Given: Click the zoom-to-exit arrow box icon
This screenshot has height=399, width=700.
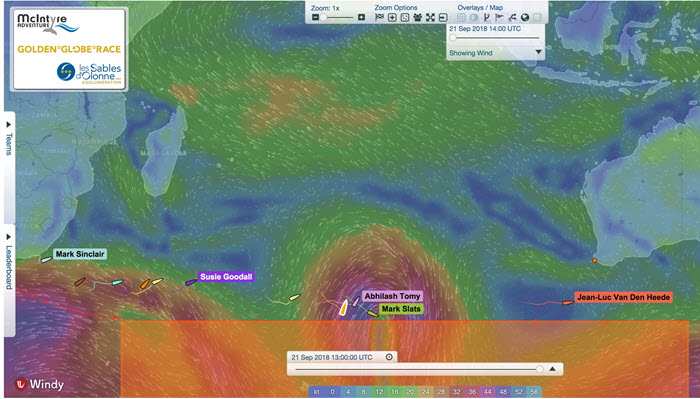Looking at the screenshot, I should 443,17.
